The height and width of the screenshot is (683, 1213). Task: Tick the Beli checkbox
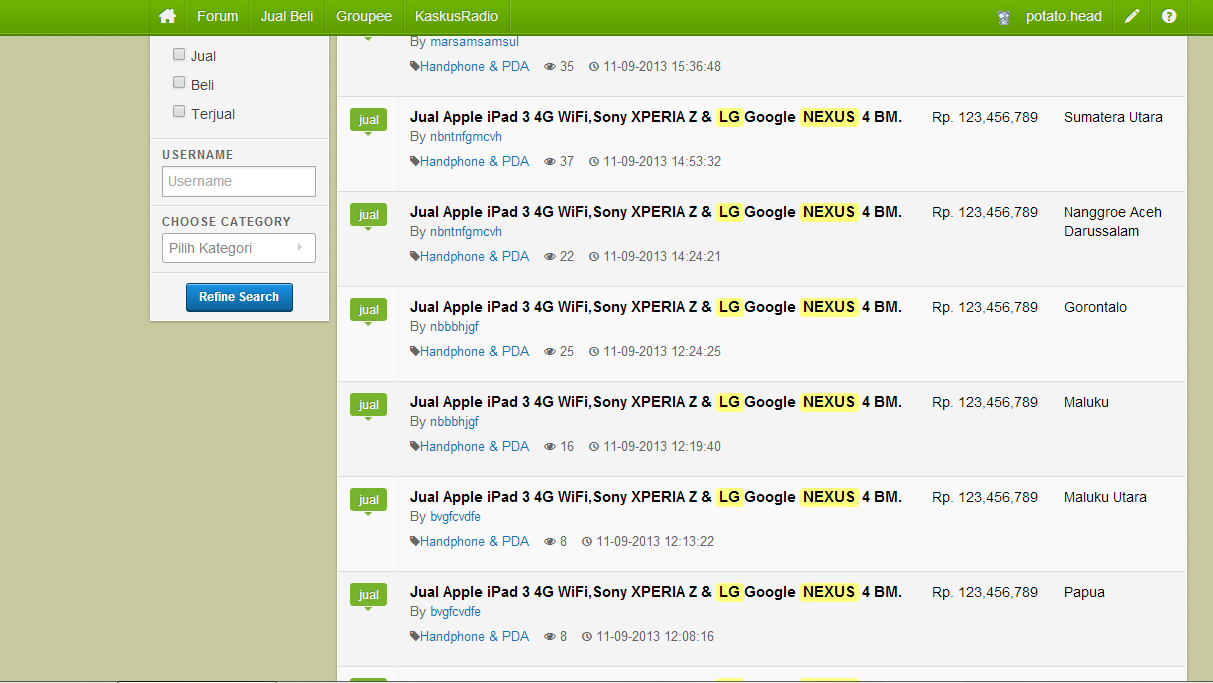pyautogui.click(x=179, y=83)
